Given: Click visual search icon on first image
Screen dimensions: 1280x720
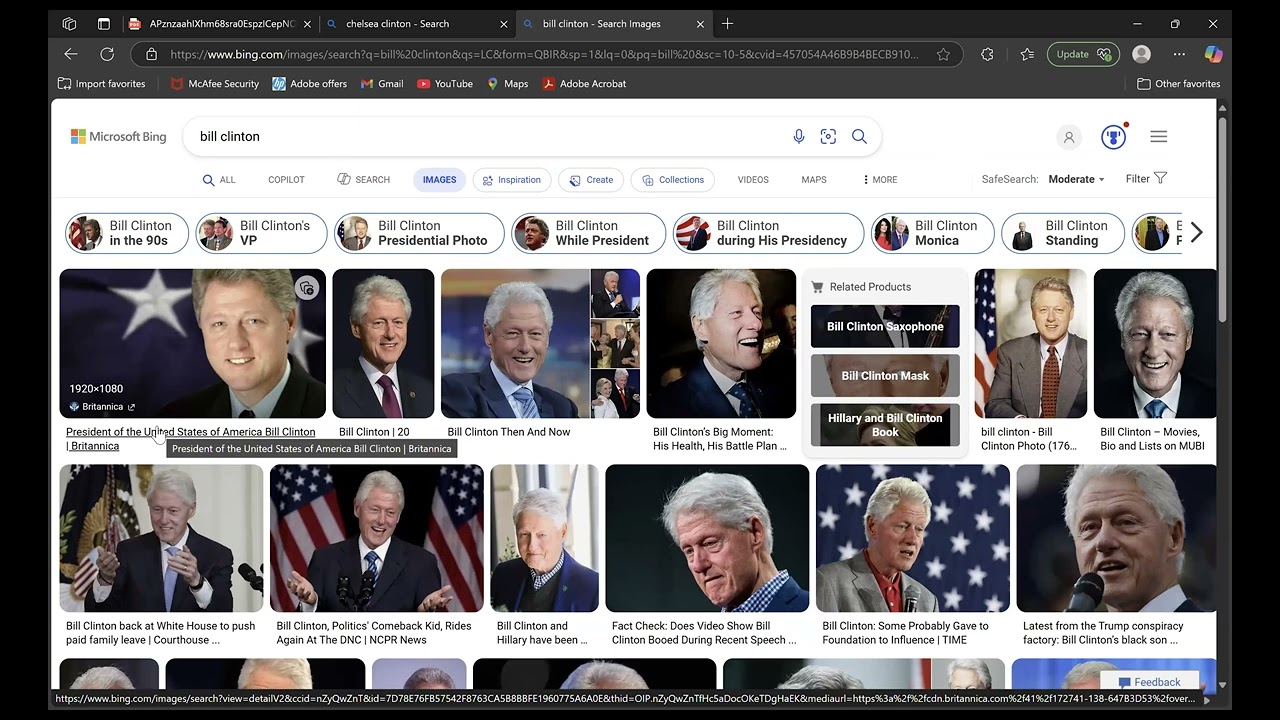Looking at the screenshot, I should (x=307, y=288).
